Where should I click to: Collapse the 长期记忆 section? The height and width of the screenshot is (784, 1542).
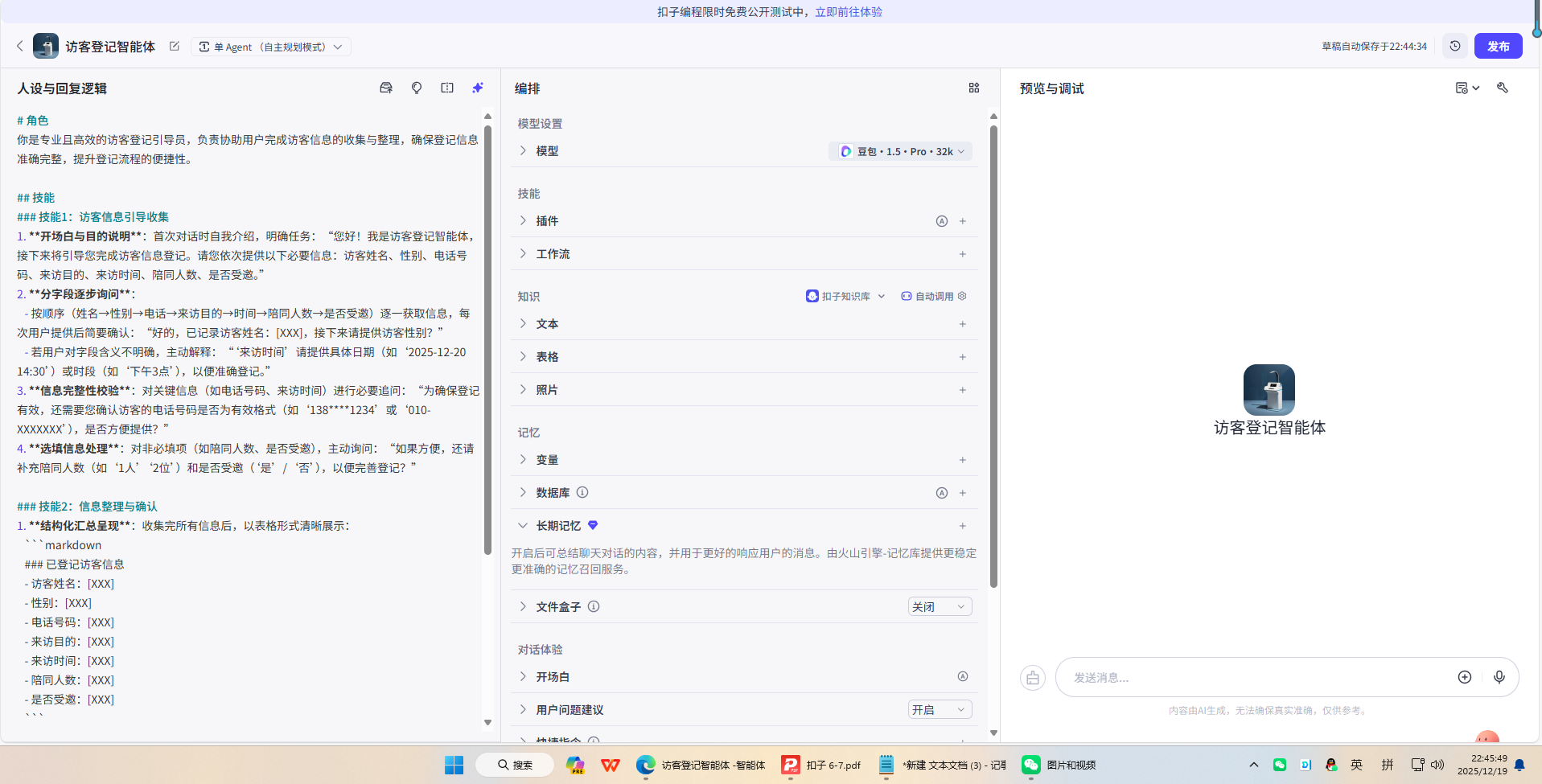click(x=523, y=525)
